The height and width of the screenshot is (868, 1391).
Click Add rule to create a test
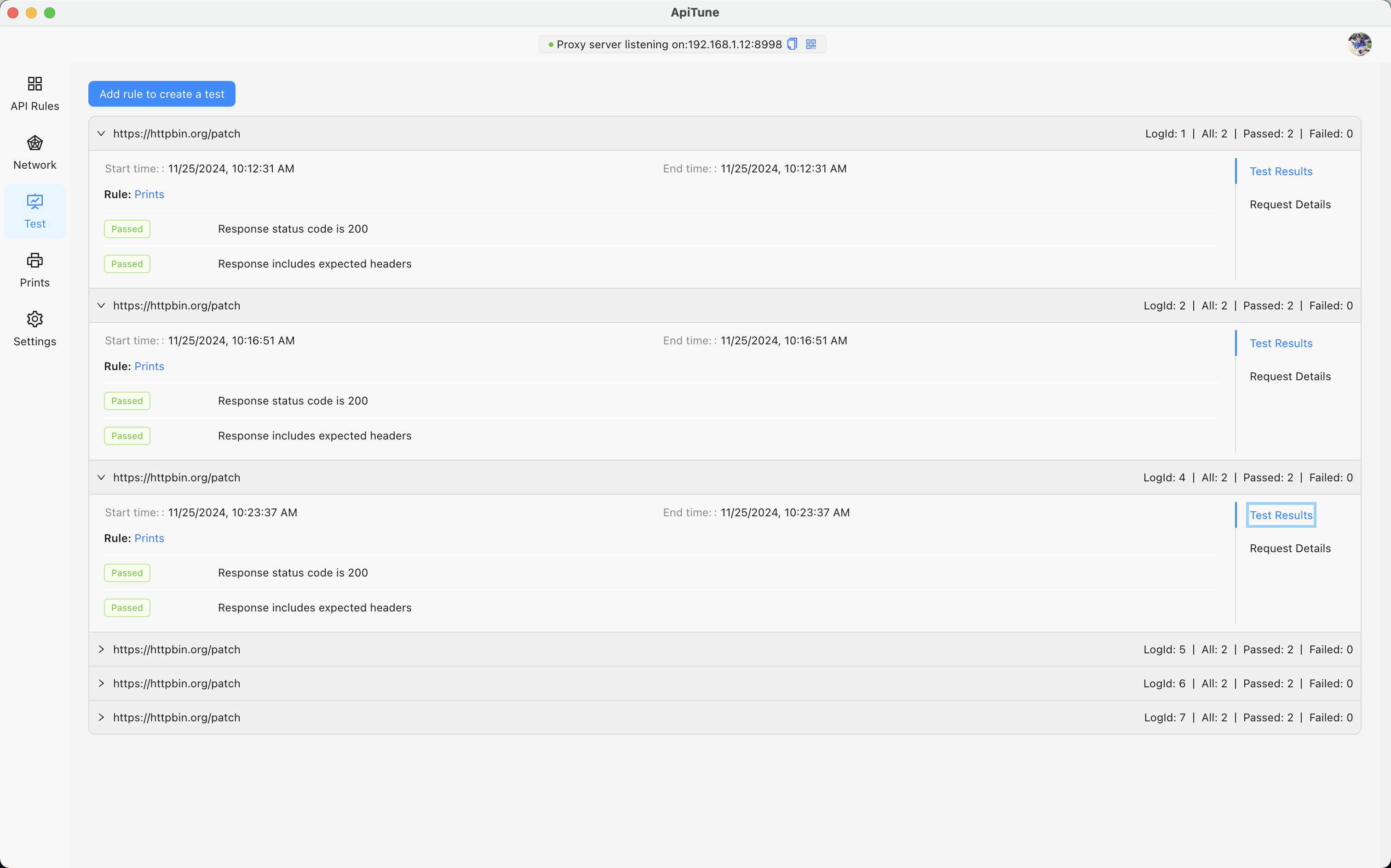point(161,94)
